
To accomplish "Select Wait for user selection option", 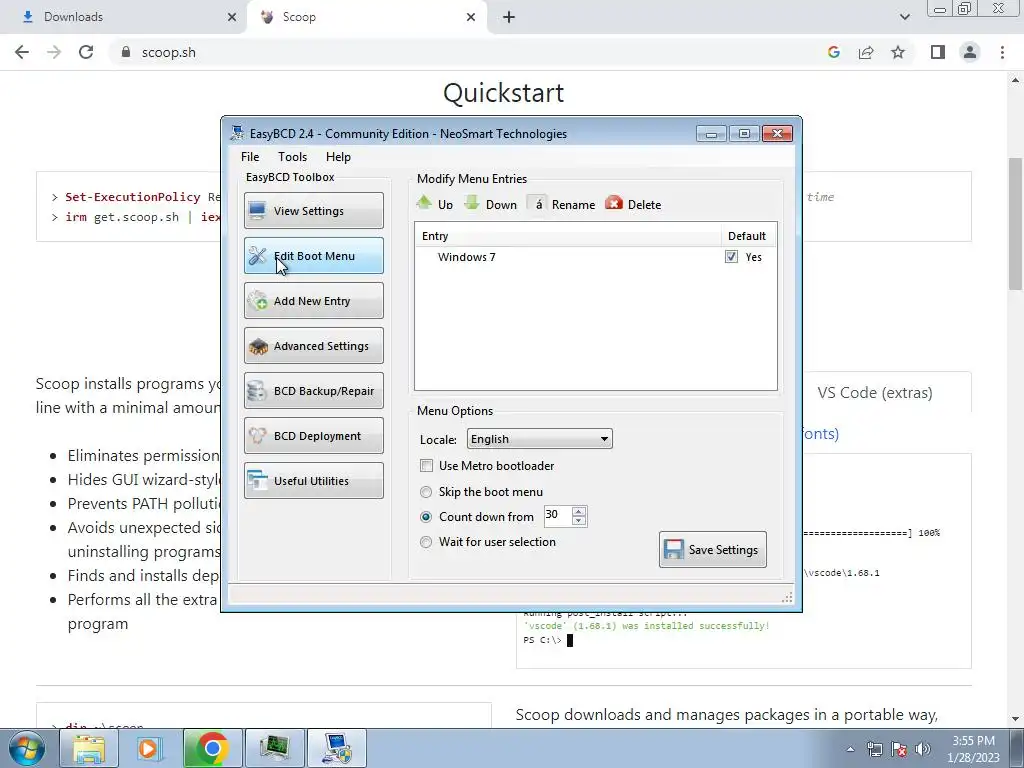I will pyautogui.click(x=426, y=542).
